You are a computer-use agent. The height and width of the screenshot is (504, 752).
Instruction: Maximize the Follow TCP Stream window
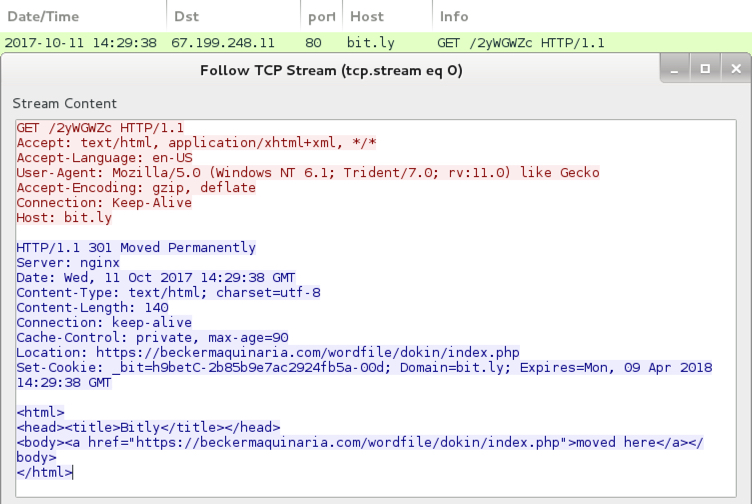(705, 69)
